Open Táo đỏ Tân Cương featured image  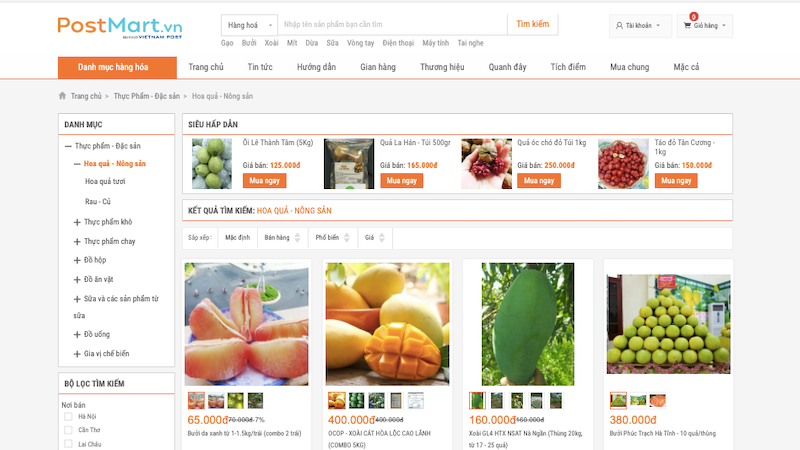[623, 164]
